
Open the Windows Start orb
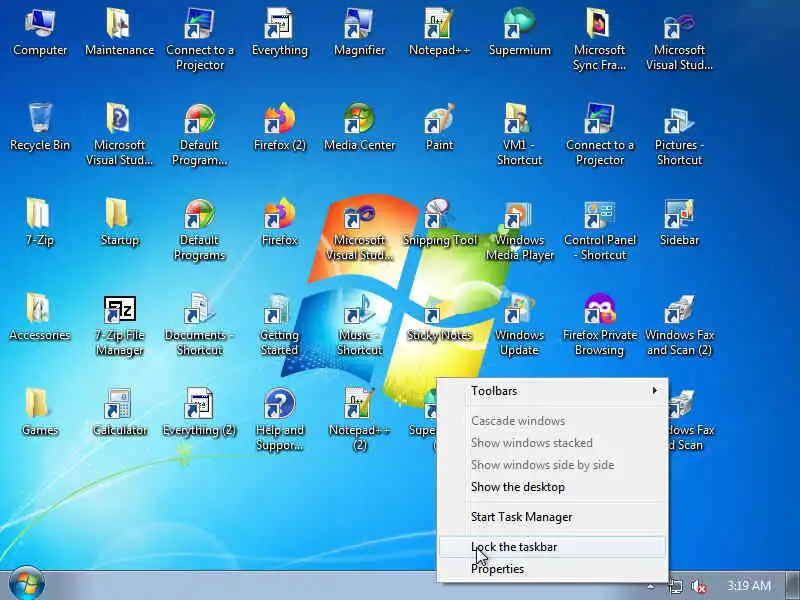pos(27,584)
